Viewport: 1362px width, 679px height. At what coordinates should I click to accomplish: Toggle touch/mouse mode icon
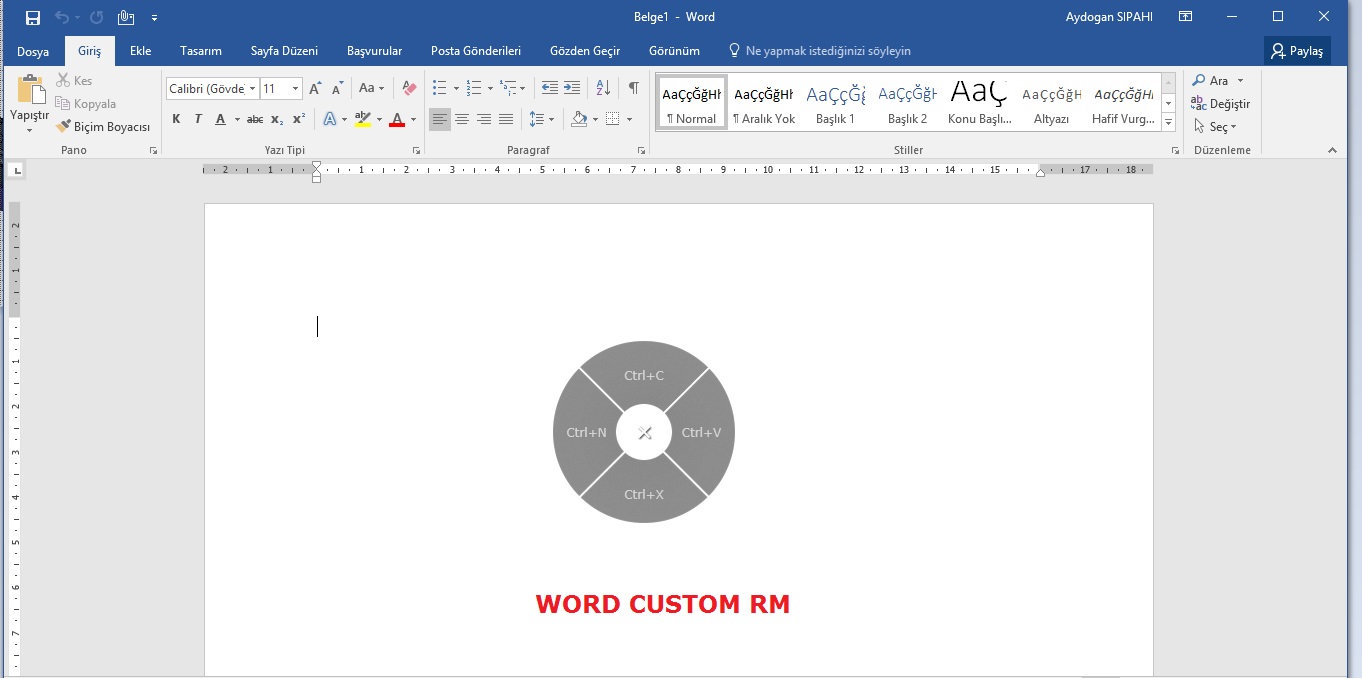126,17
